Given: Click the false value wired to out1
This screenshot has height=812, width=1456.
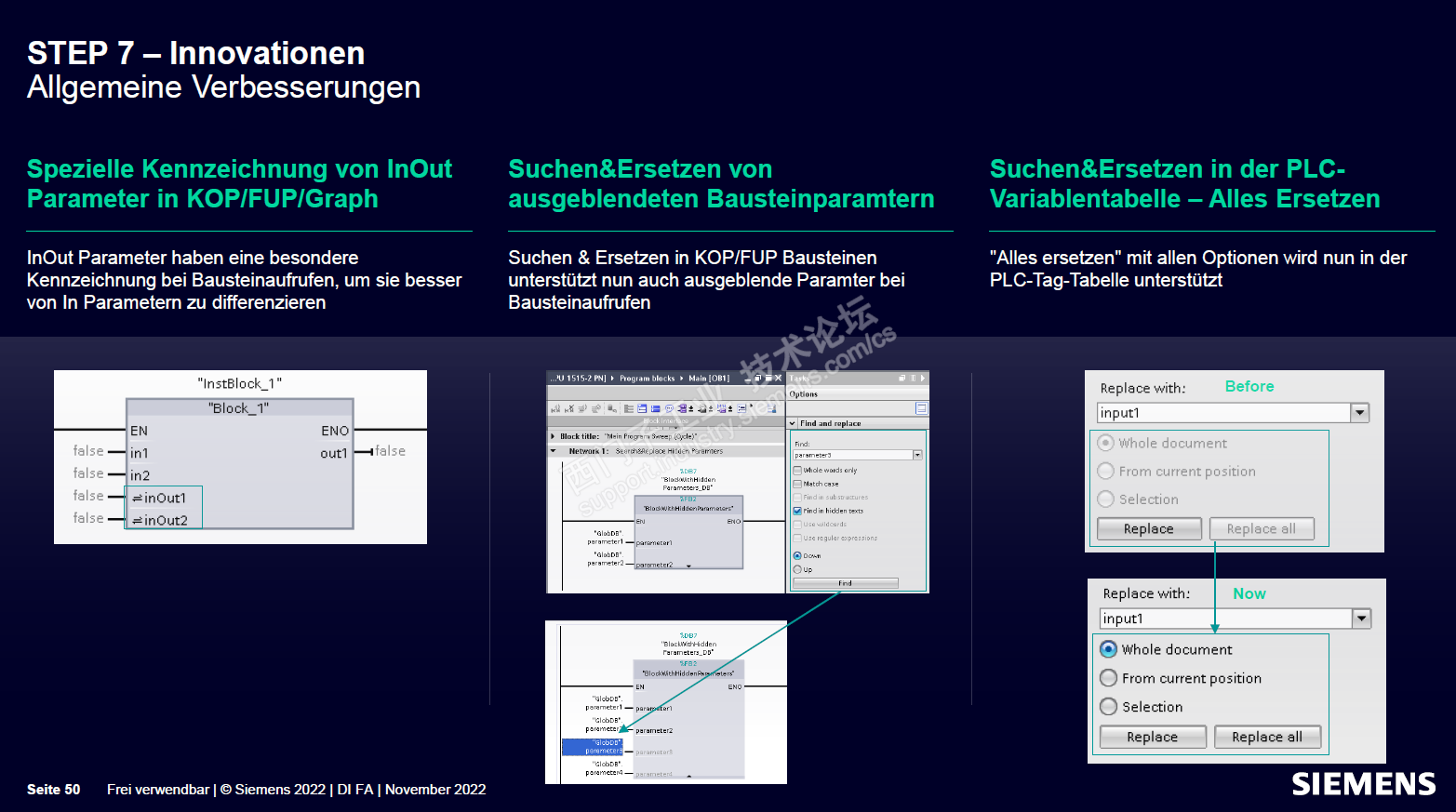Looking at the screenshot, I should pos(390,451).
